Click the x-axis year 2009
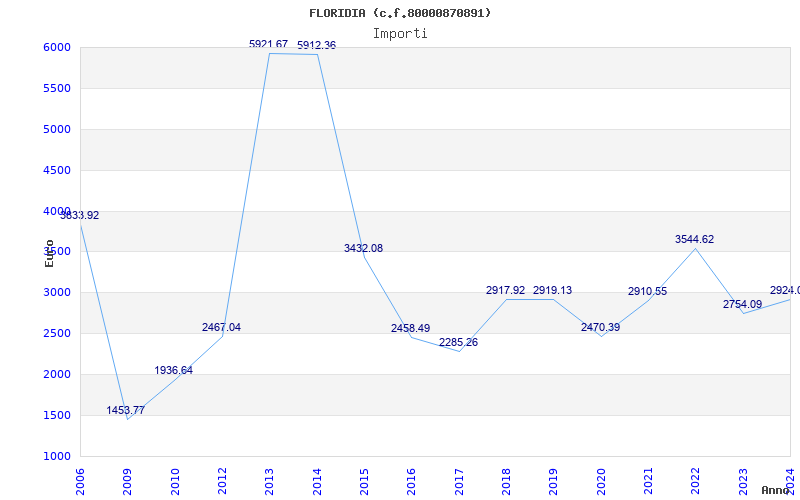This screenshot has width=800, height=500. pos(128,482)
